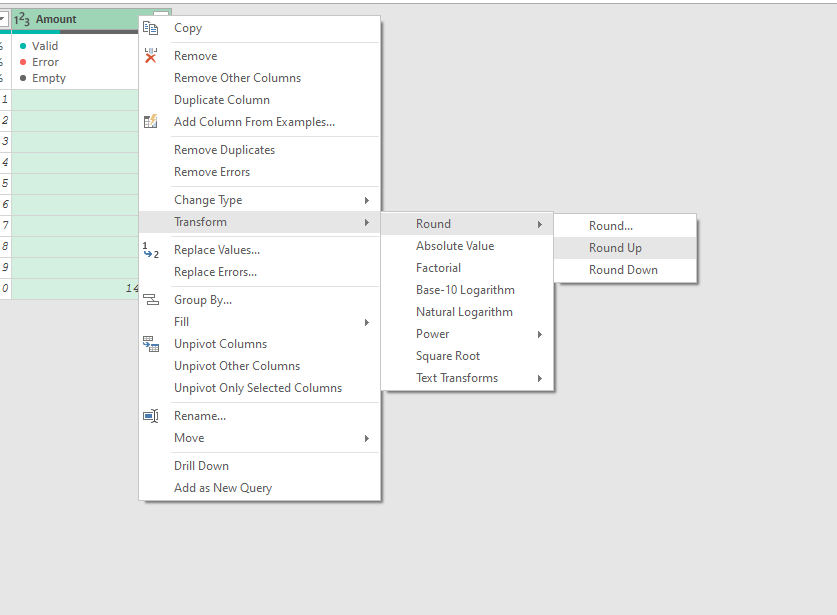Select row 9 number cell
This screenshot has height=615, width=837.
pos(5,267)
